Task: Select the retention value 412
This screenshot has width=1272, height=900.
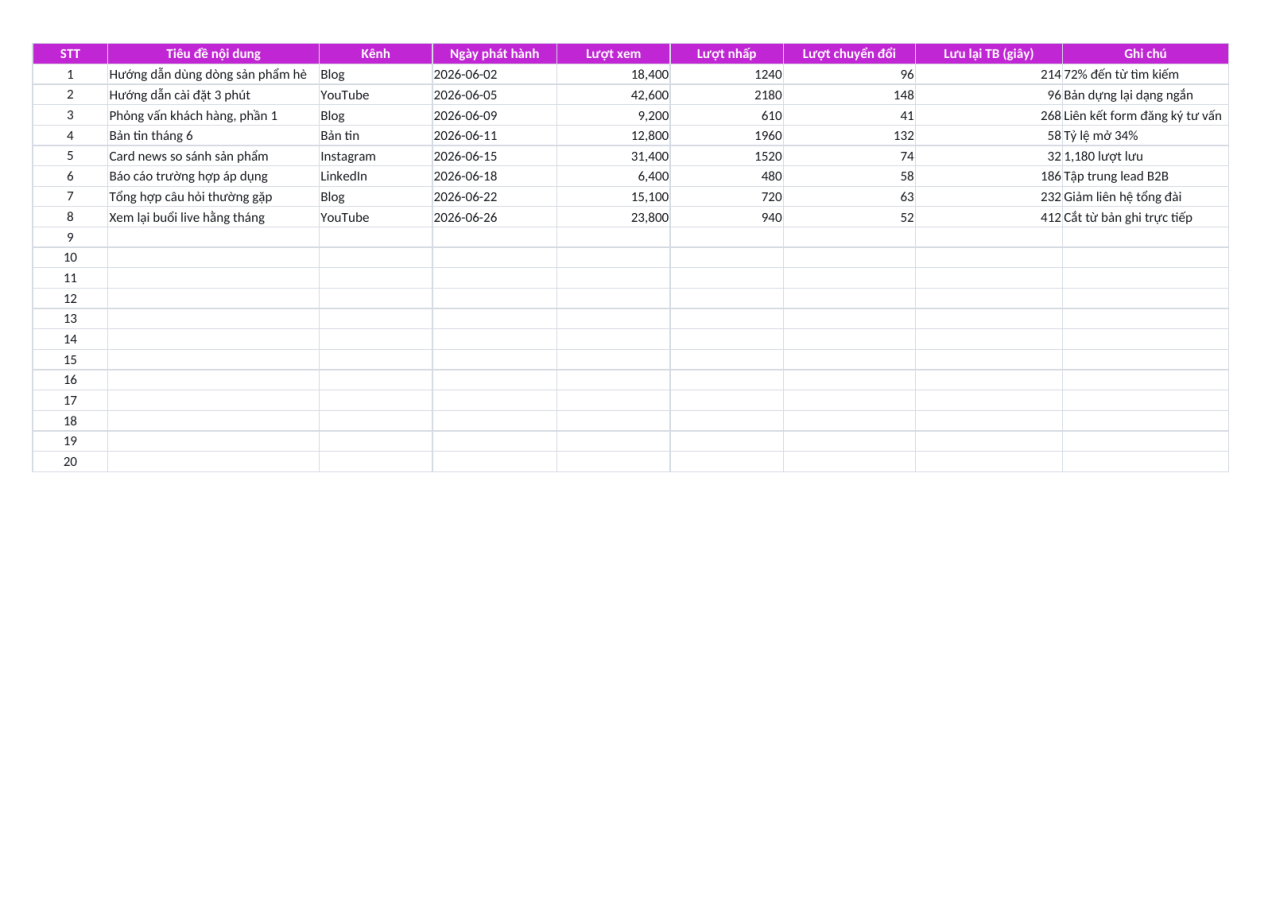Action: (x=988, y=217)
